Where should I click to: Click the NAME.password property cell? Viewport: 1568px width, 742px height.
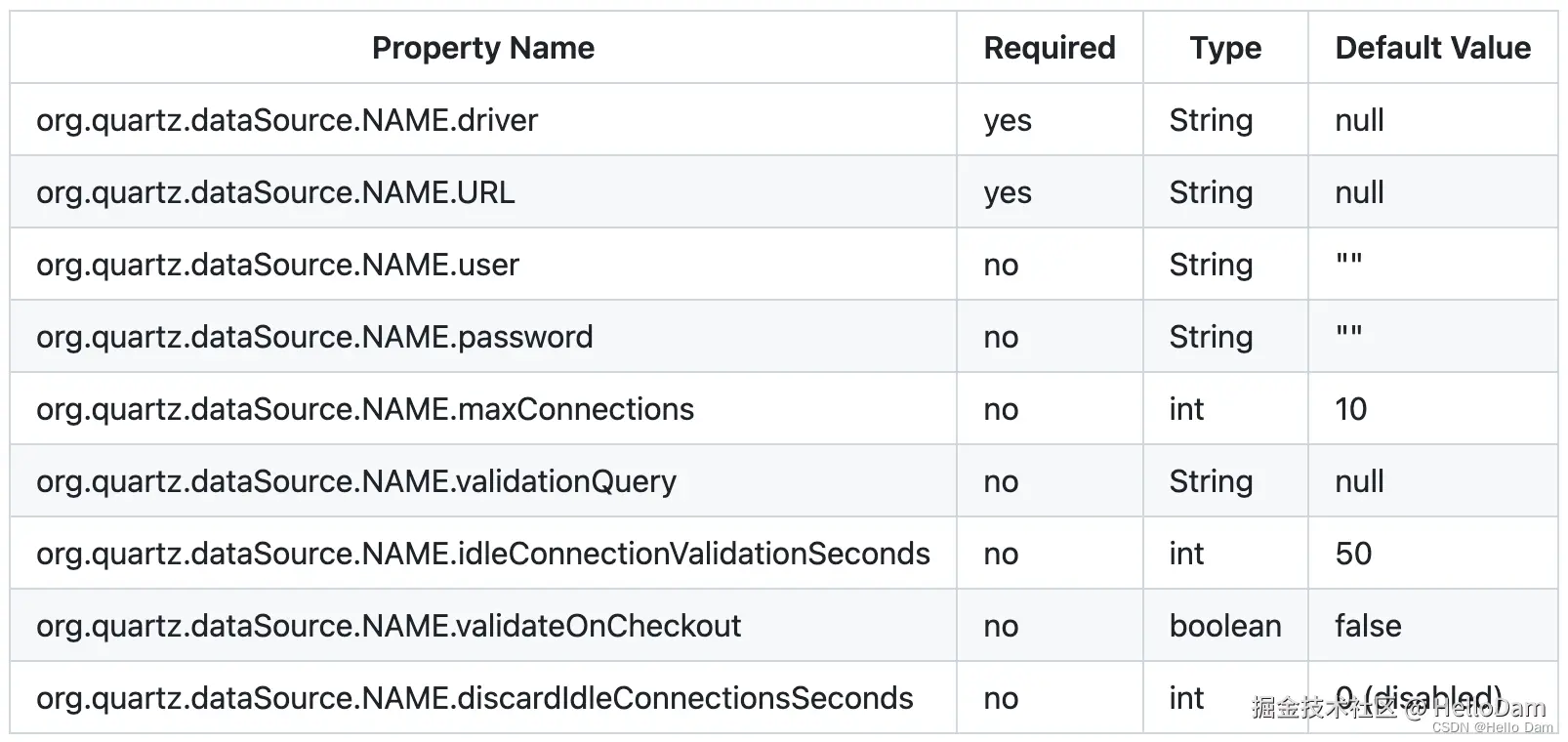tap(314, 337)
